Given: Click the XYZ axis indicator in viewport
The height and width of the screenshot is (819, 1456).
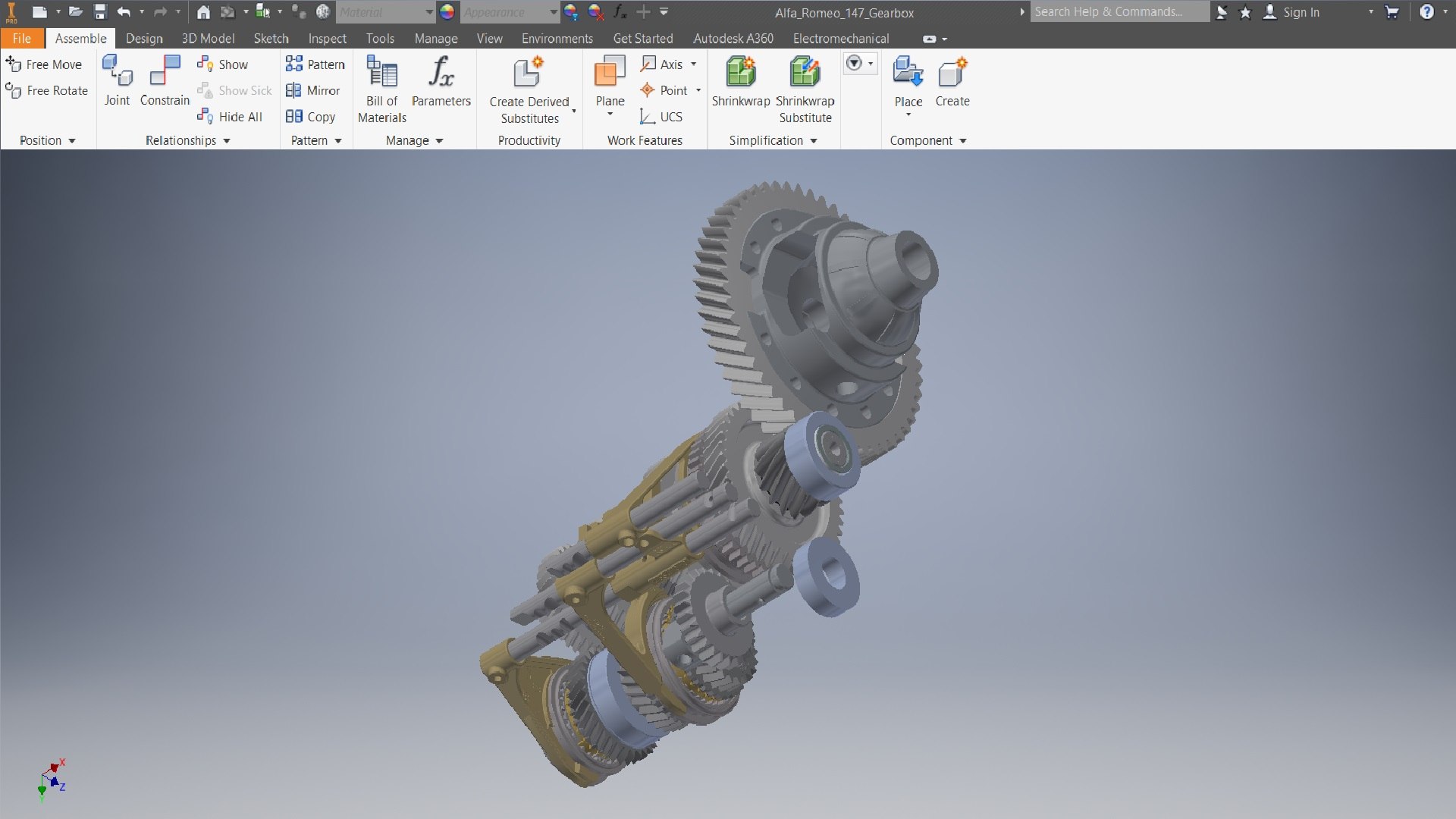Looking at the screenshot, I should click(52, 780).
